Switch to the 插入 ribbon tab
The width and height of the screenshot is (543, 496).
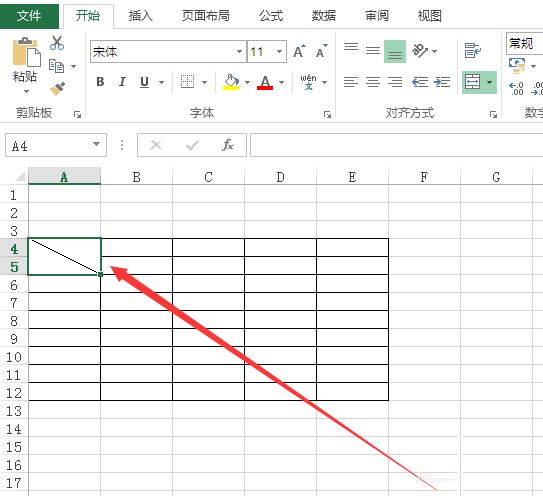pos(141,16)
